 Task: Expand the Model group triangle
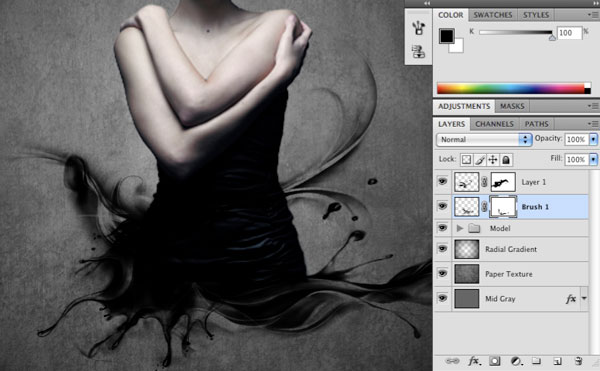(x=460, y=228)
